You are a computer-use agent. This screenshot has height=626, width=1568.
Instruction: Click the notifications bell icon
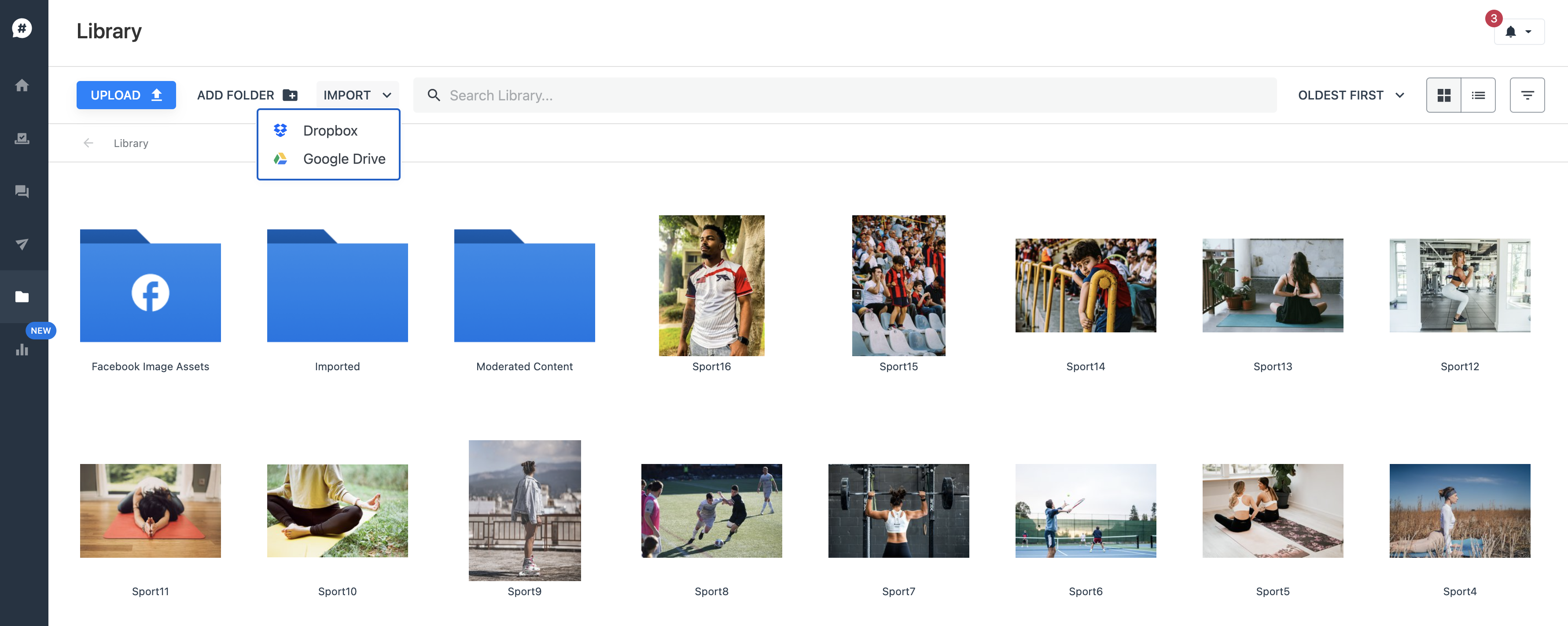pyautogui.click(x=1510, y=32)
